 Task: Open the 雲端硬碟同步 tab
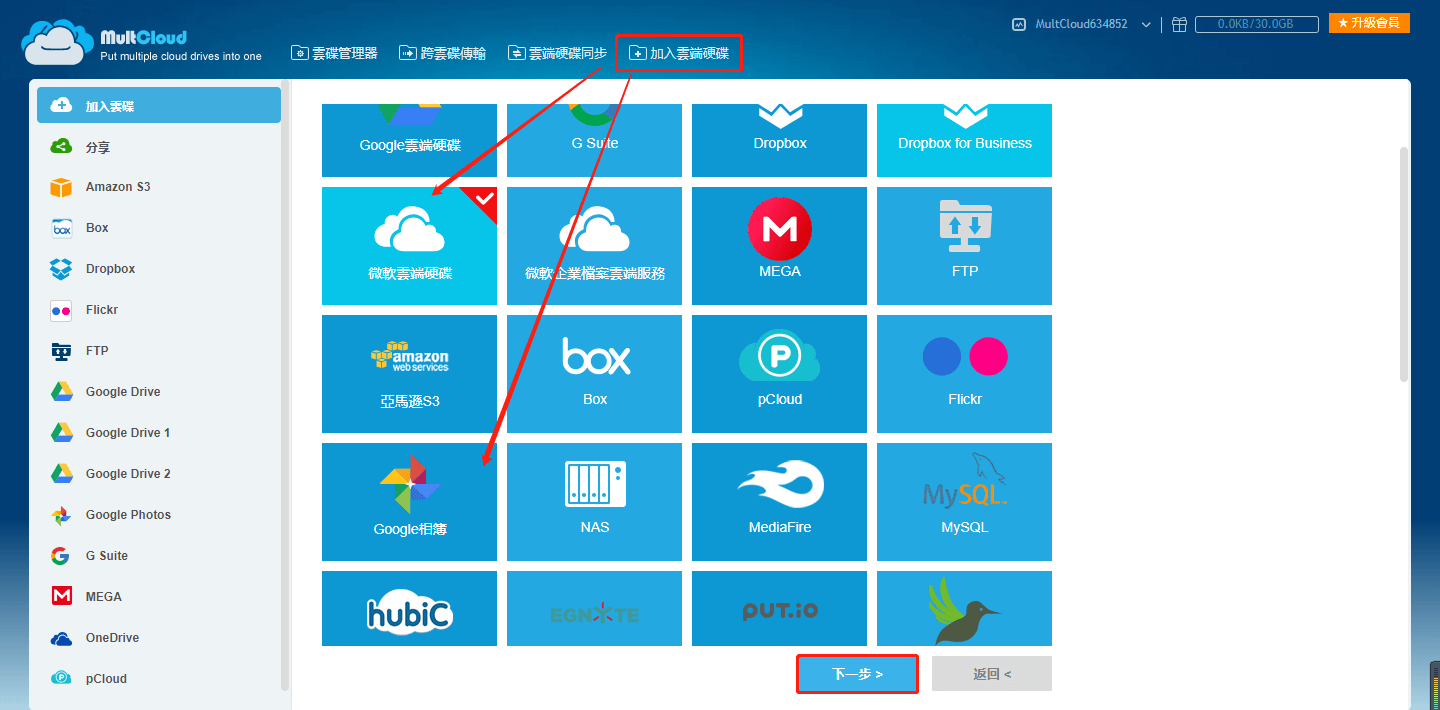[x=557, y=53]
